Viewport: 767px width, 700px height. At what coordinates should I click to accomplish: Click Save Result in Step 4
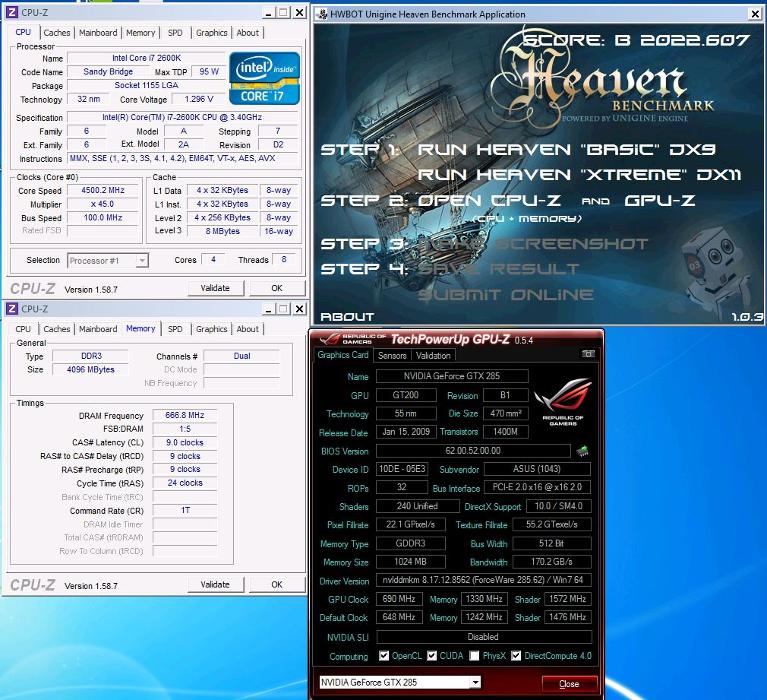click(498, 269)
